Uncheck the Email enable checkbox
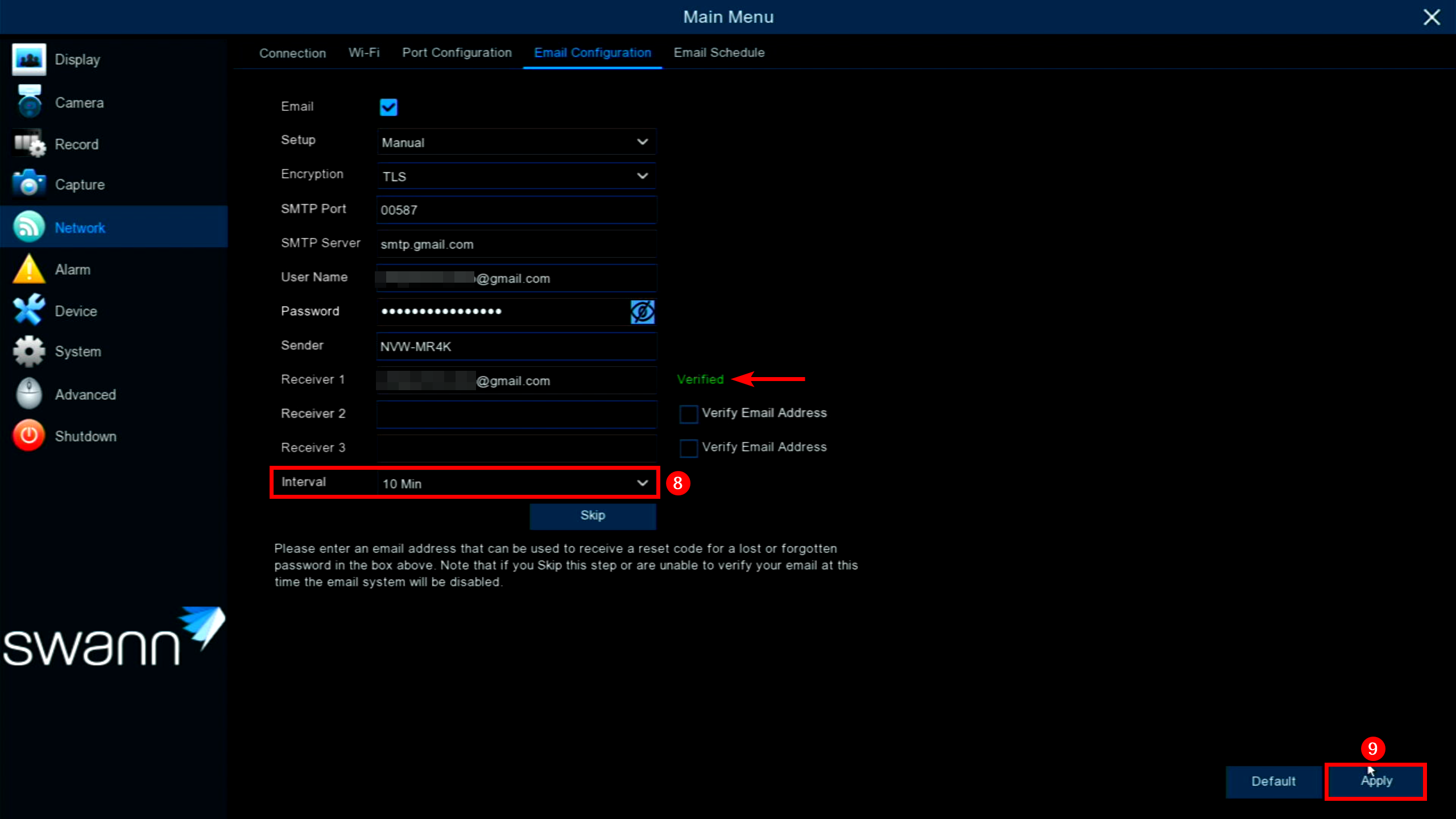This screenshot has width=1456, height=819. pos(388,107)
